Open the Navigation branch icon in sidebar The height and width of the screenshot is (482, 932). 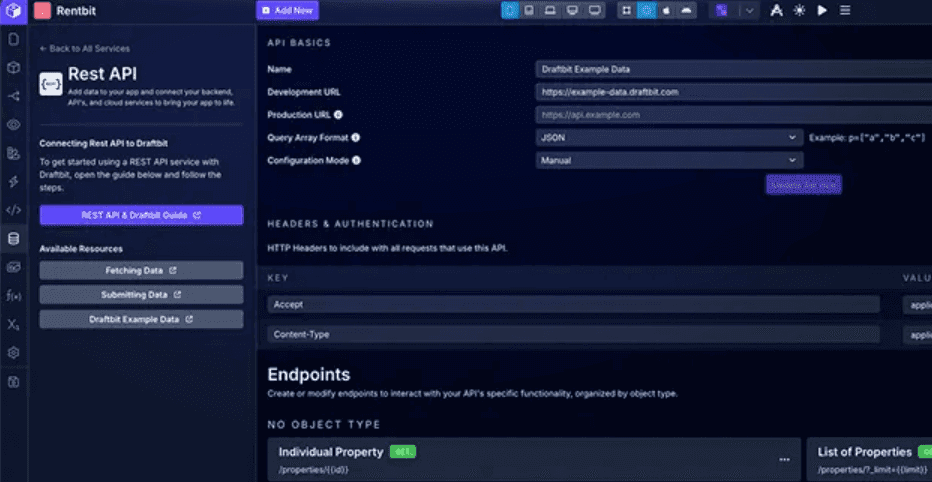tap(13, 96)
